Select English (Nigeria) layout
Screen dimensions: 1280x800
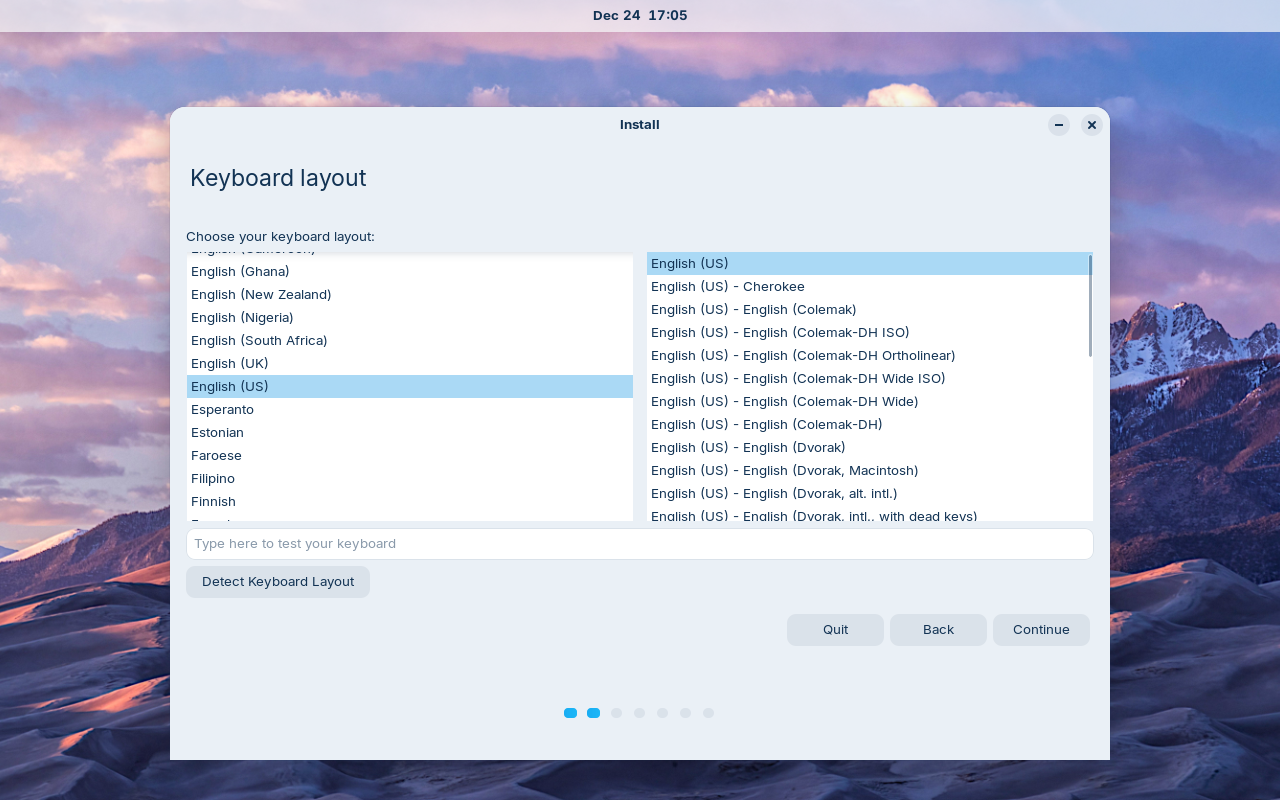pyautogui.click(x=241, y=317)
